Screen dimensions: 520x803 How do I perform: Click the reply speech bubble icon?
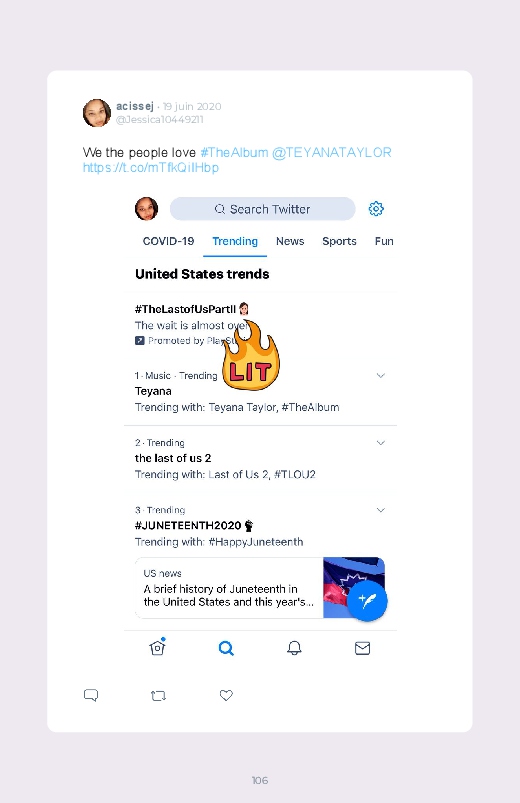click(x=91, y=695)
